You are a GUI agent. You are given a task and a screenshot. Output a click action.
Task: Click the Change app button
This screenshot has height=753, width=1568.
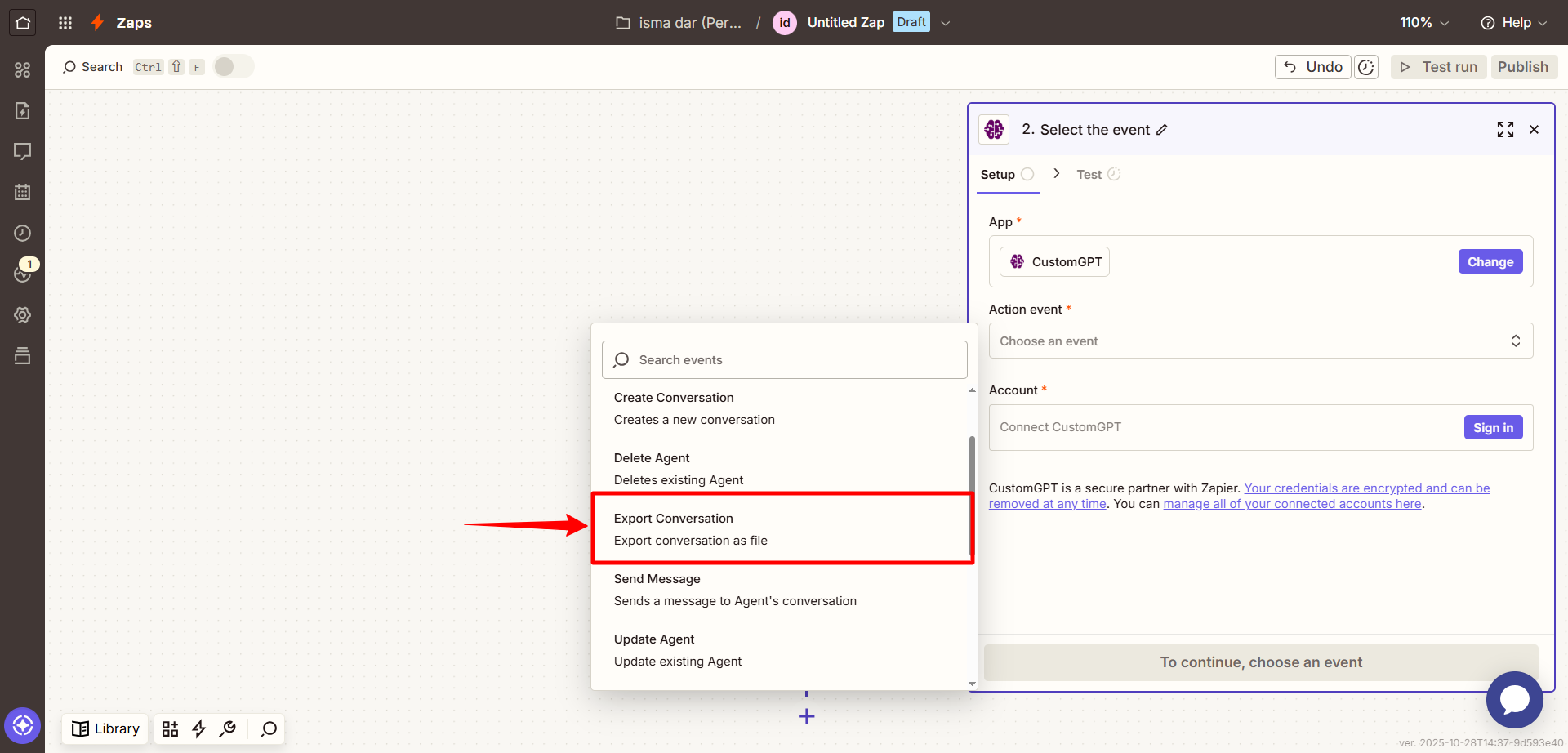(1490, 261)
